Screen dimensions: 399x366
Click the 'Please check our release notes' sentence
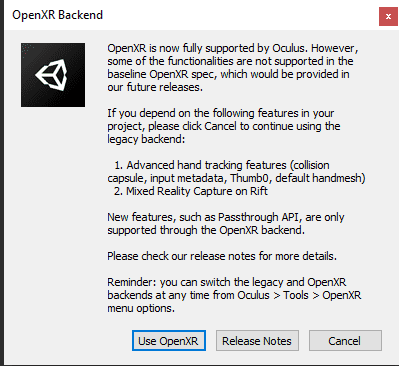[222, 256]
